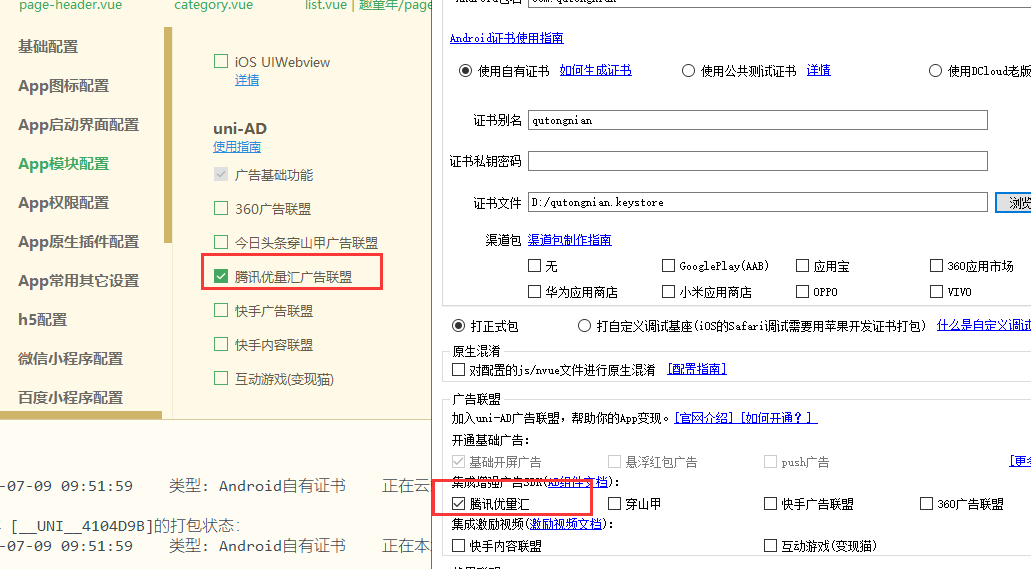Viewport: 1031px width, 569px height.
Task: Select 使用DCloud老版 certificate radio
Action: [935, 70]
